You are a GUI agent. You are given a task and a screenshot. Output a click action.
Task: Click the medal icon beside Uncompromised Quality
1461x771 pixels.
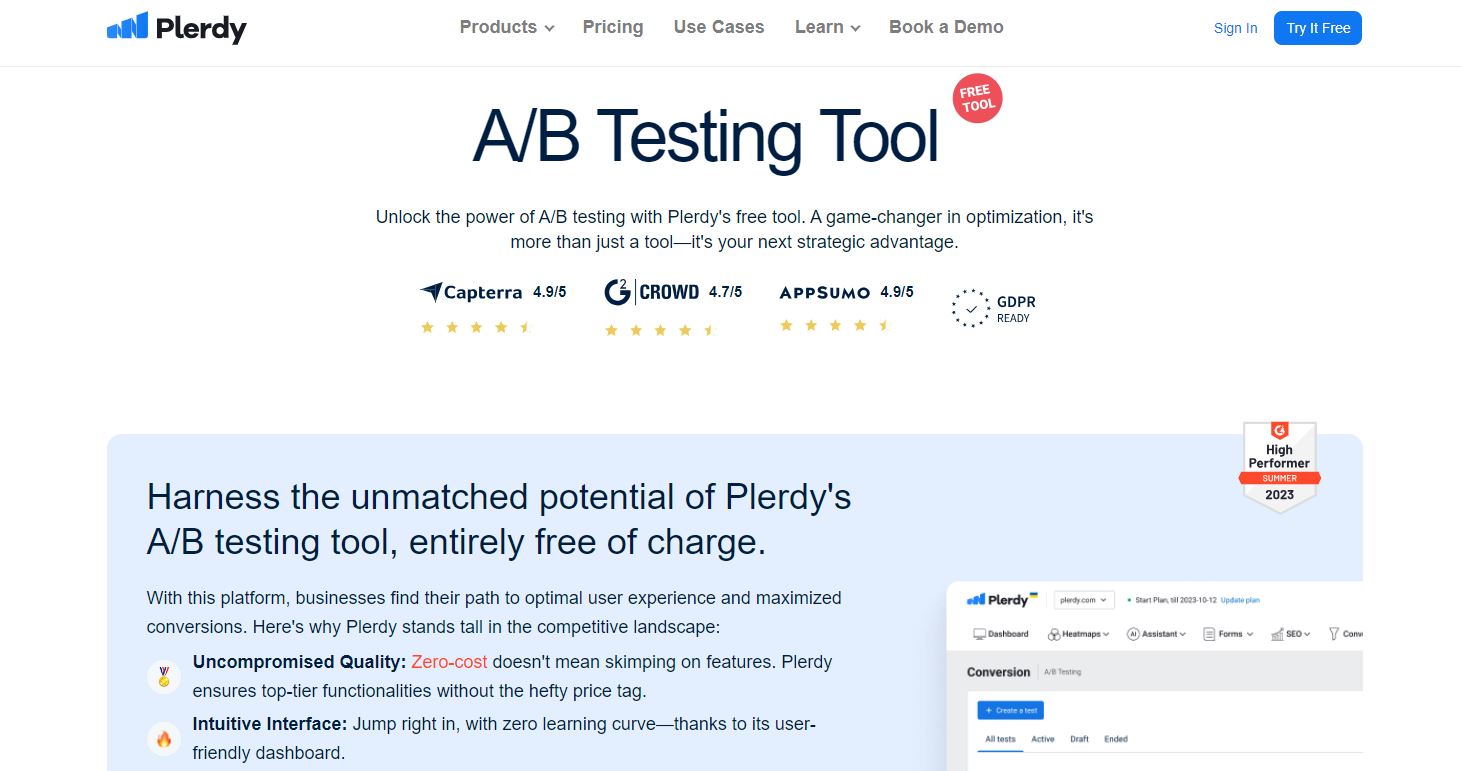164,676
